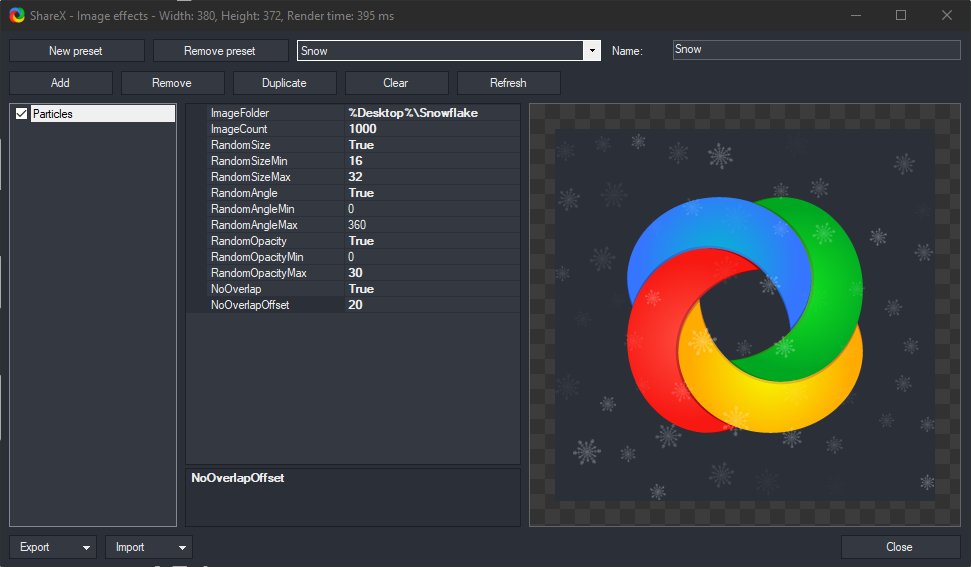This screenshot has width=971, height=567.
Task: Click the RandomSize True value
Action: [432, 145]
